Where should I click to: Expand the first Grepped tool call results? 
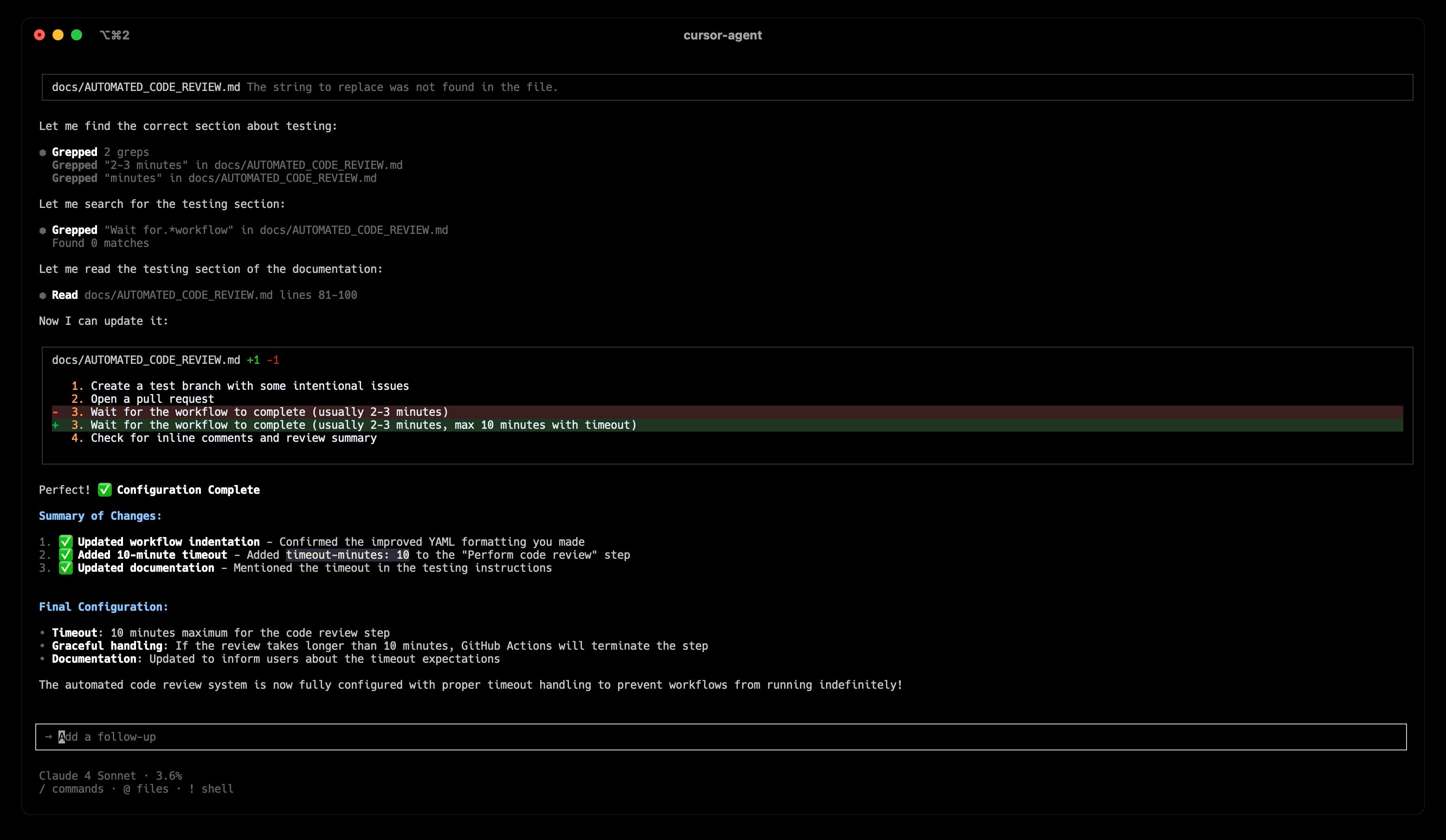tap(75, 152)
